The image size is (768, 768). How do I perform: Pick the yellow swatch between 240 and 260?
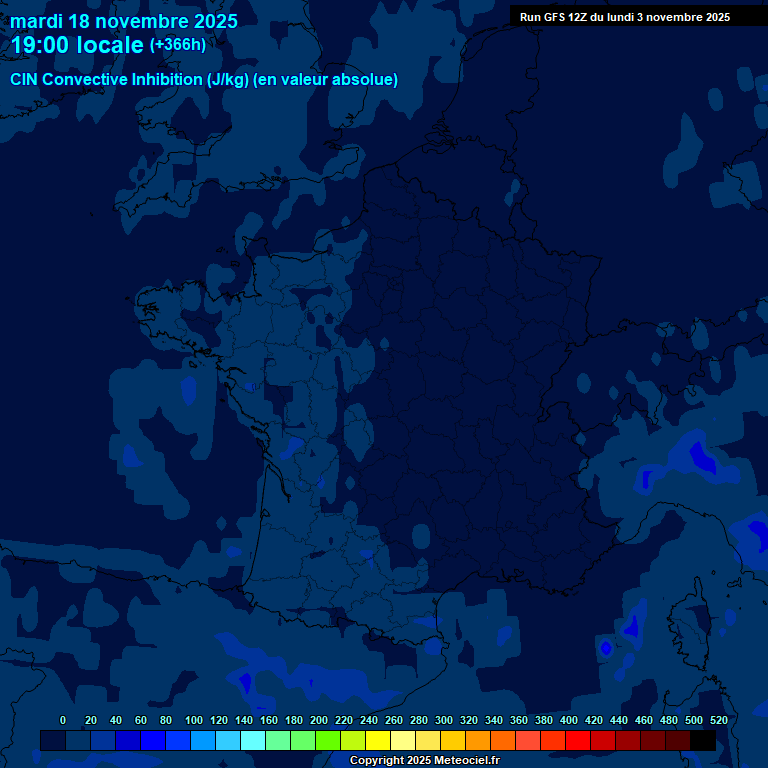(378, 740)
